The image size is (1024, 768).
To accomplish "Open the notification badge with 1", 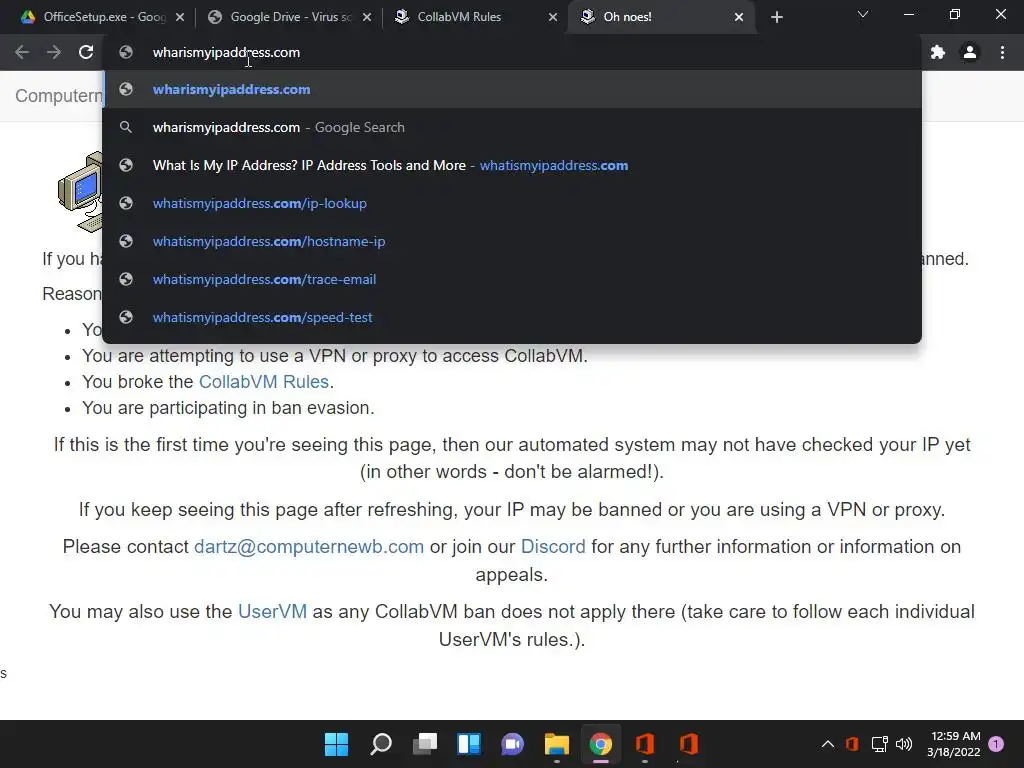I will click(996, 744).
